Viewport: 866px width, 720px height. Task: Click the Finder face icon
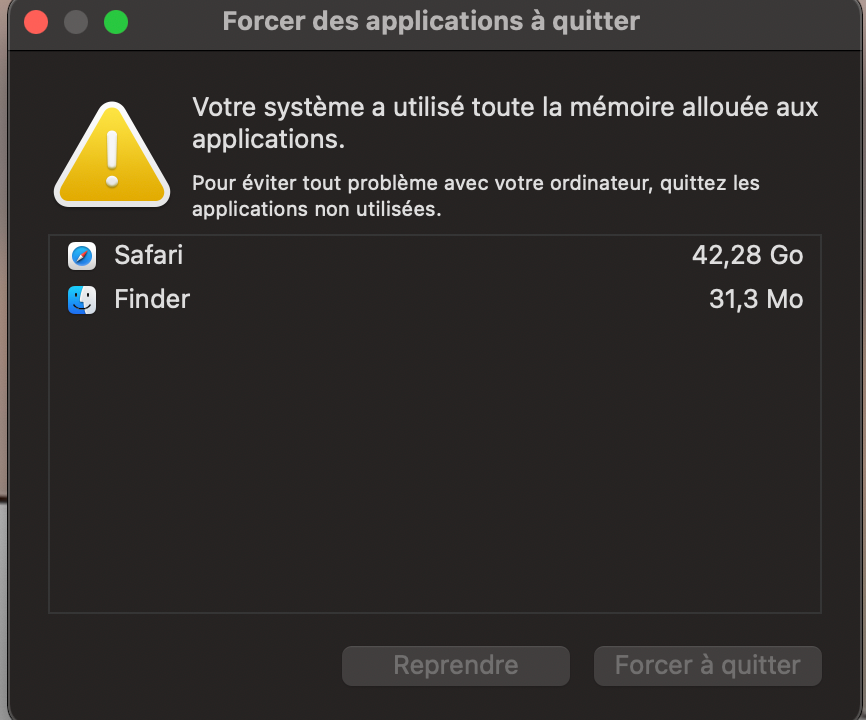(x=82, y=300)
